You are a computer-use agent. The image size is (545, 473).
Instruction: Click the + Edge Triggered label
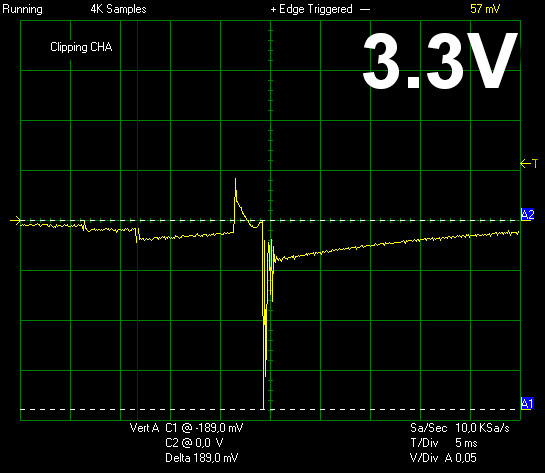pyautogui.click(x=312, y=9)
